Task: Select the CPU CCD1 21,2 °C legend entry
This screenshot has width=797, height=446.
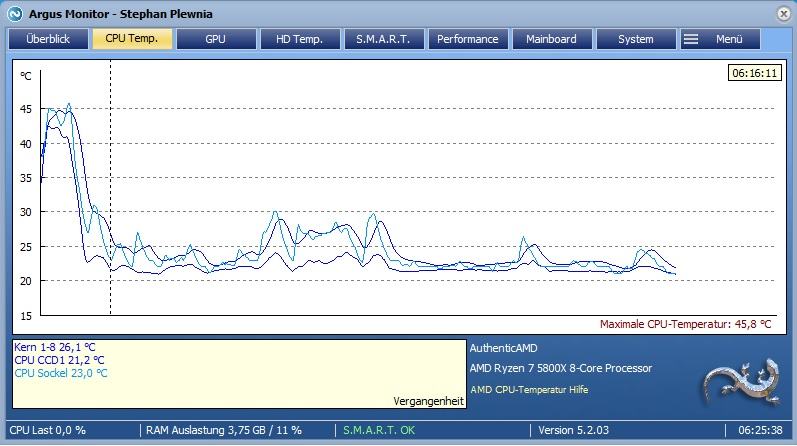Action: pos(59,360)
